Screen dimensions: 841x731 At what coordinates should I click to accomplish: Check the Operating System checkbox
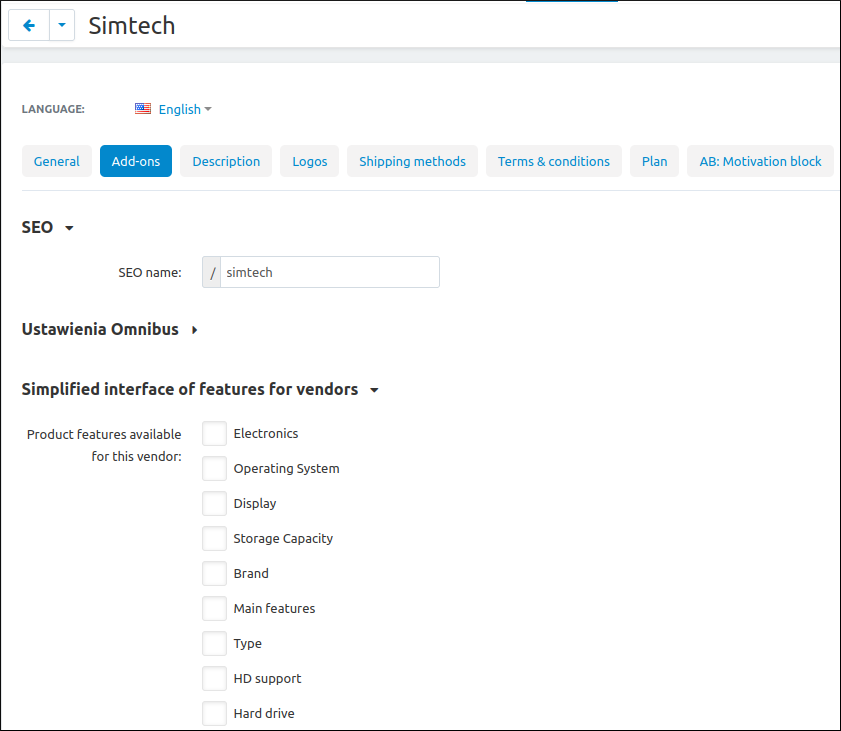coord(214,468)
